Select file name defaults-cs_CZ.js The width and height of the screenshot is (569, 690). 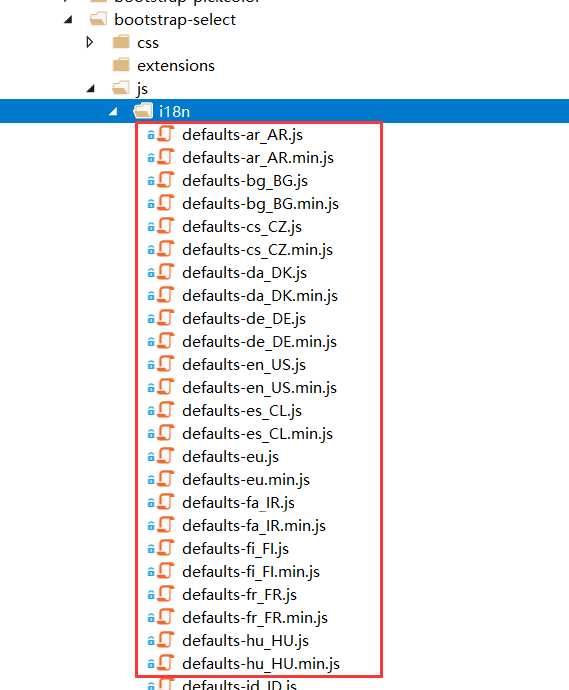[242, 227]
